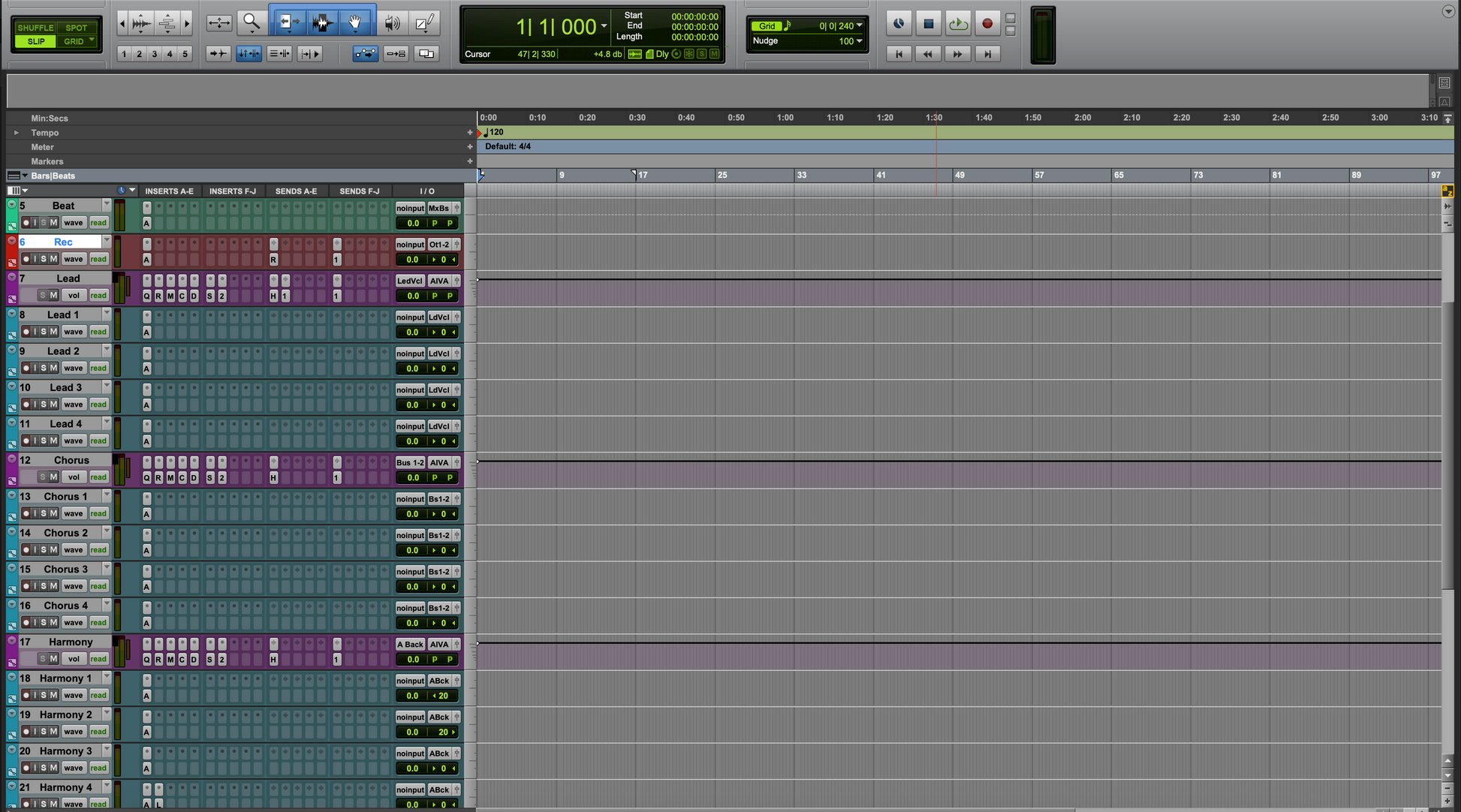Choose the Pencil tool
This screenshot has height=812, width=1461.
424,23
